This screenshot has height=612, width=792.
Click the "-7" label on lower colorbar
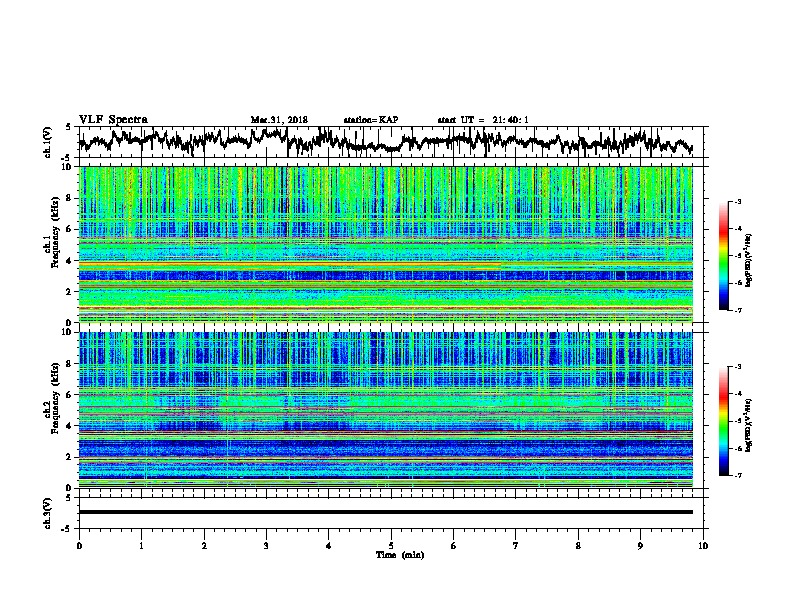737,475
